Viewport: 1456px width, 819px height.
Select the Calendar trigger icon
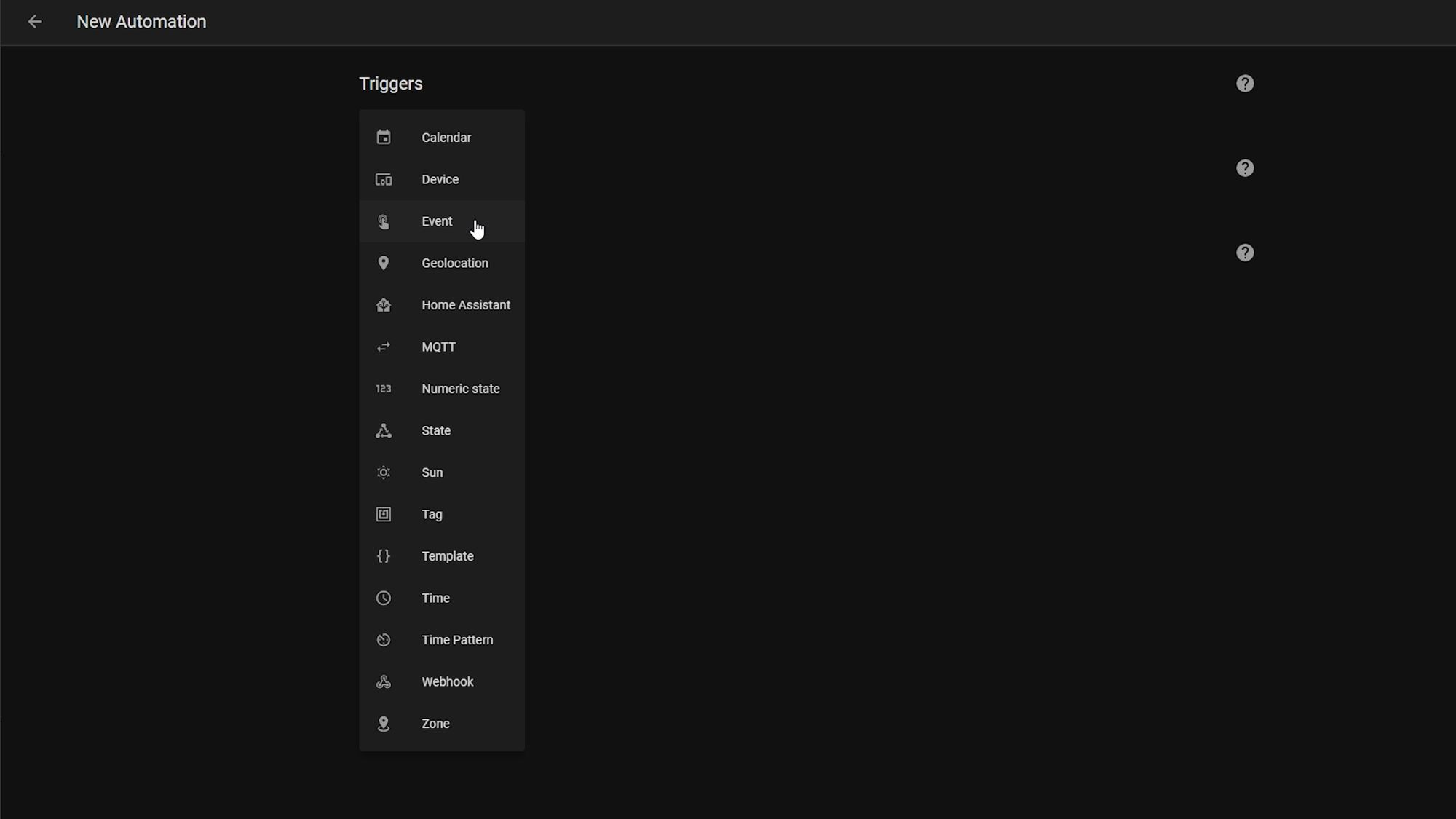coord(383,137)
